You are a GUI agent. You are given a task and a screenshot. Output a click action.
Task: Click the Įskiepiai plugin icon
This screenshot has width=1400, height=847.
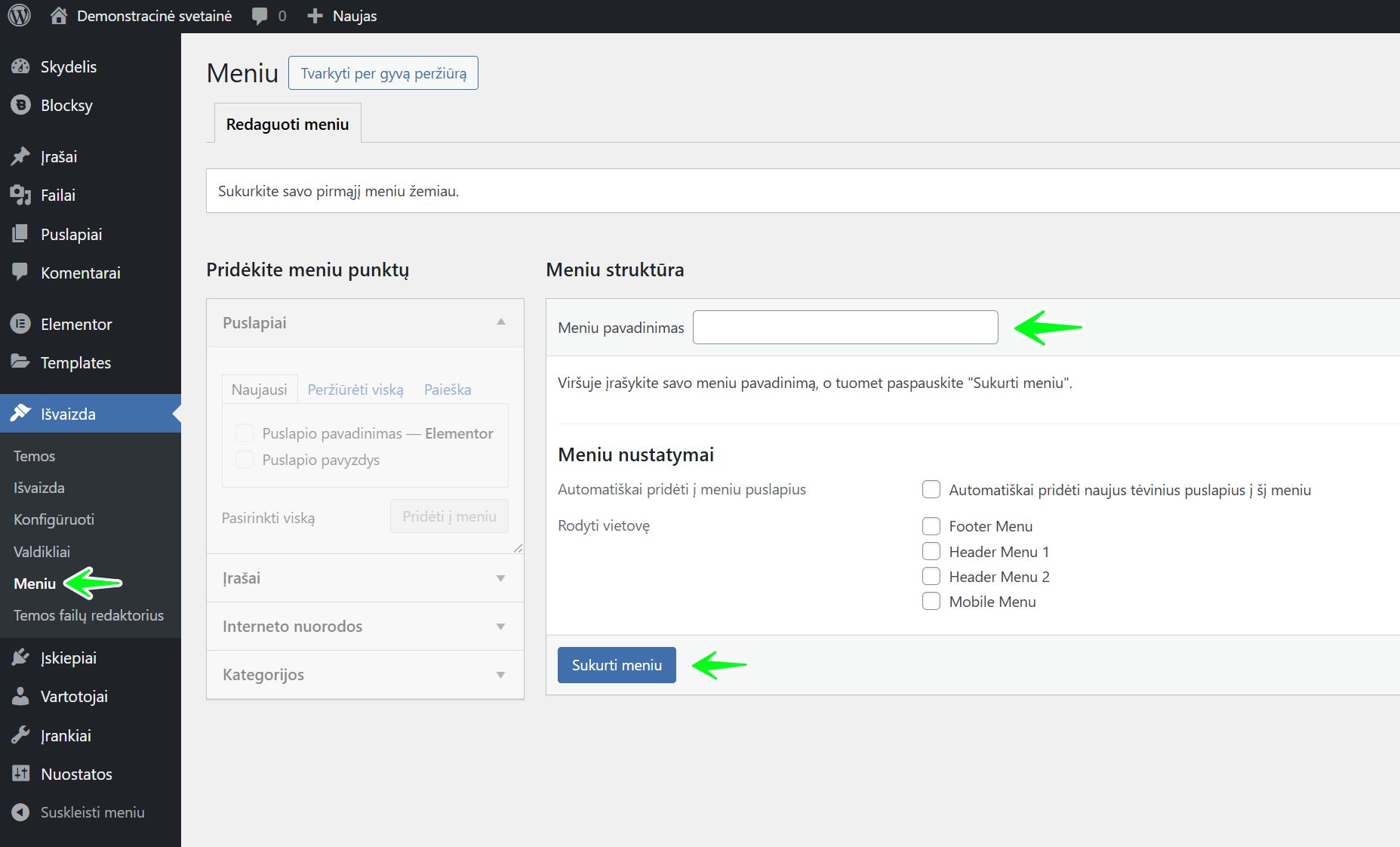[x=20, y=658]
